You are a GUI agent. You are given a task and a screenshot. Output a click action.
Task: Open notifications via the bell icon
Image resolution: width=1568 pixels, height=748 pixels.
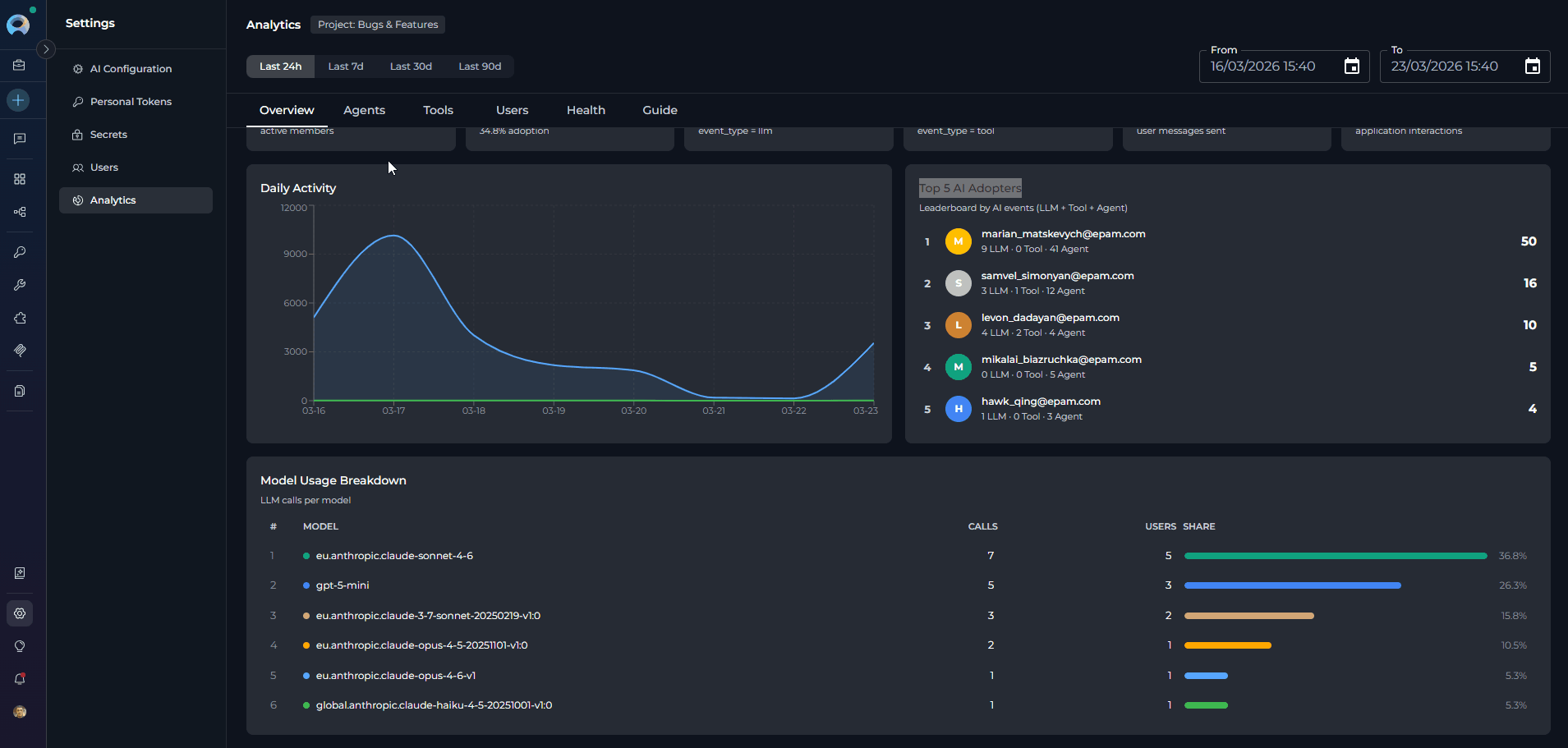pos(19,679)
